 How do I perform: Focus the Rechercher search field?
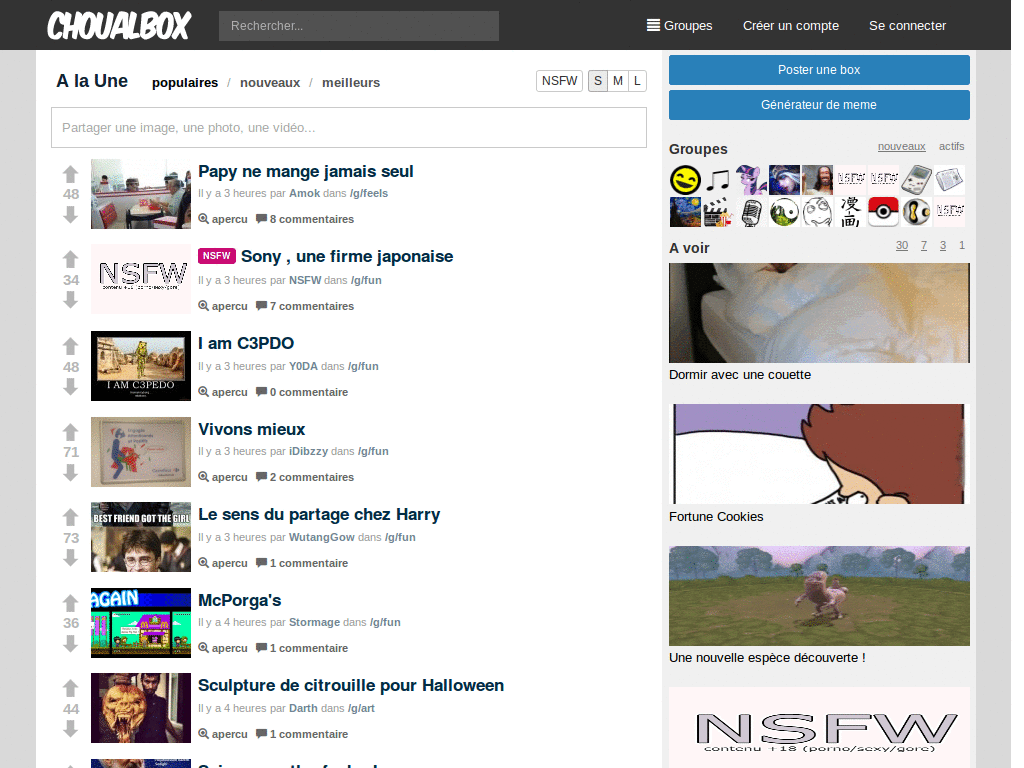pos(359,26)
